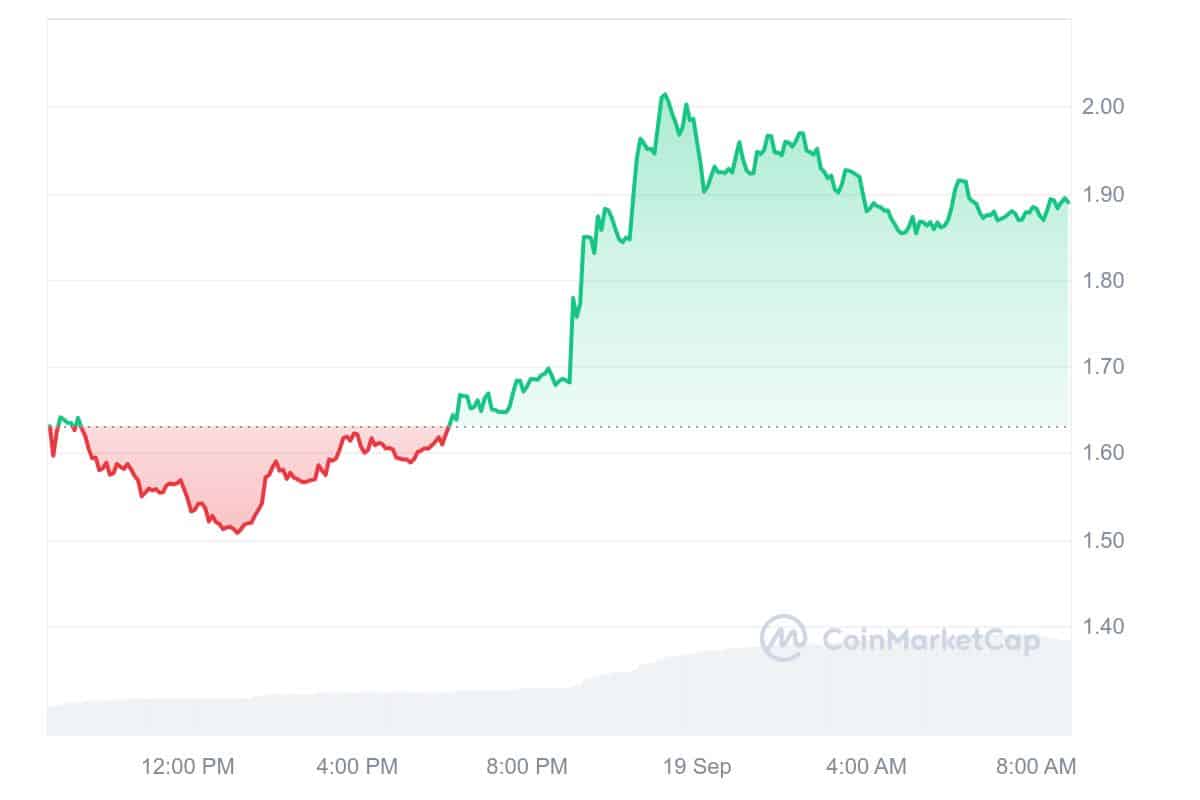Select the 8:00 AM time label

(1034, 767)
